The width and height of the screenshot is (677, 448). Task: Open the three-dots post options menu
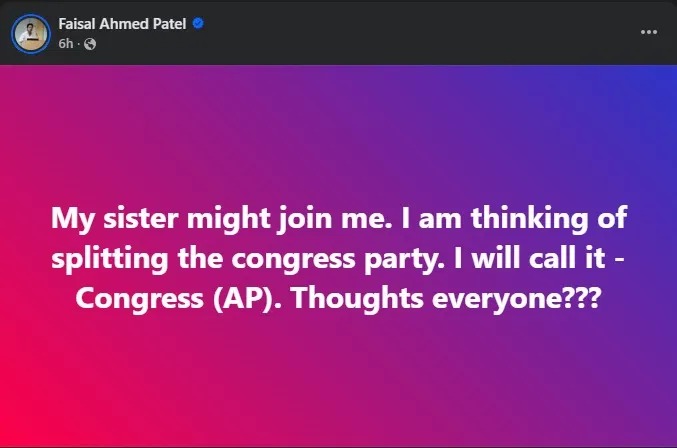point(649,32)
